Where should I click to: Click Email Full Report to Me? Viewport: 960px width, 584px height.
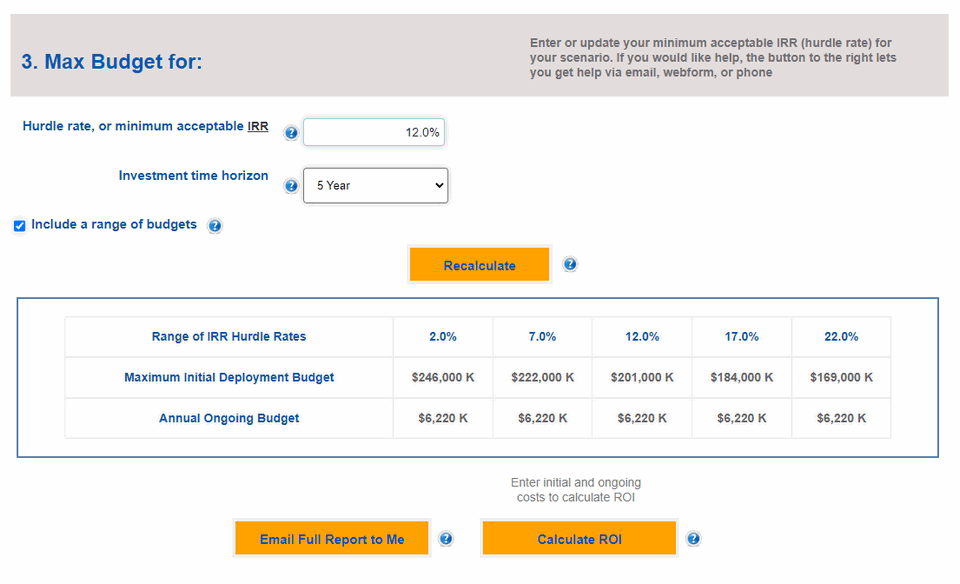[331, 538]
